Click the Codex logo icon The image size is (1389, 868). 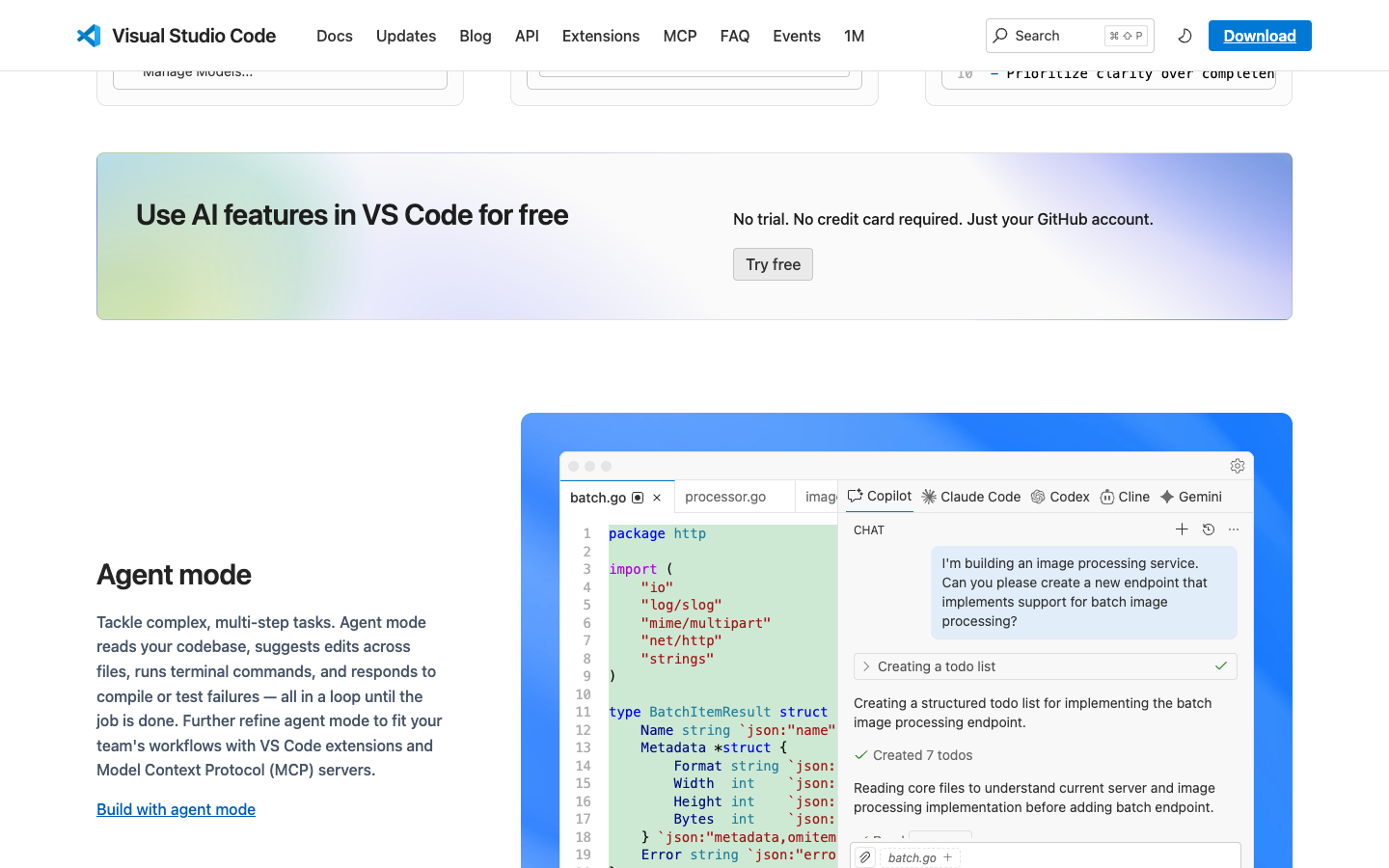pyautogui.click(x=1038, y=497)
